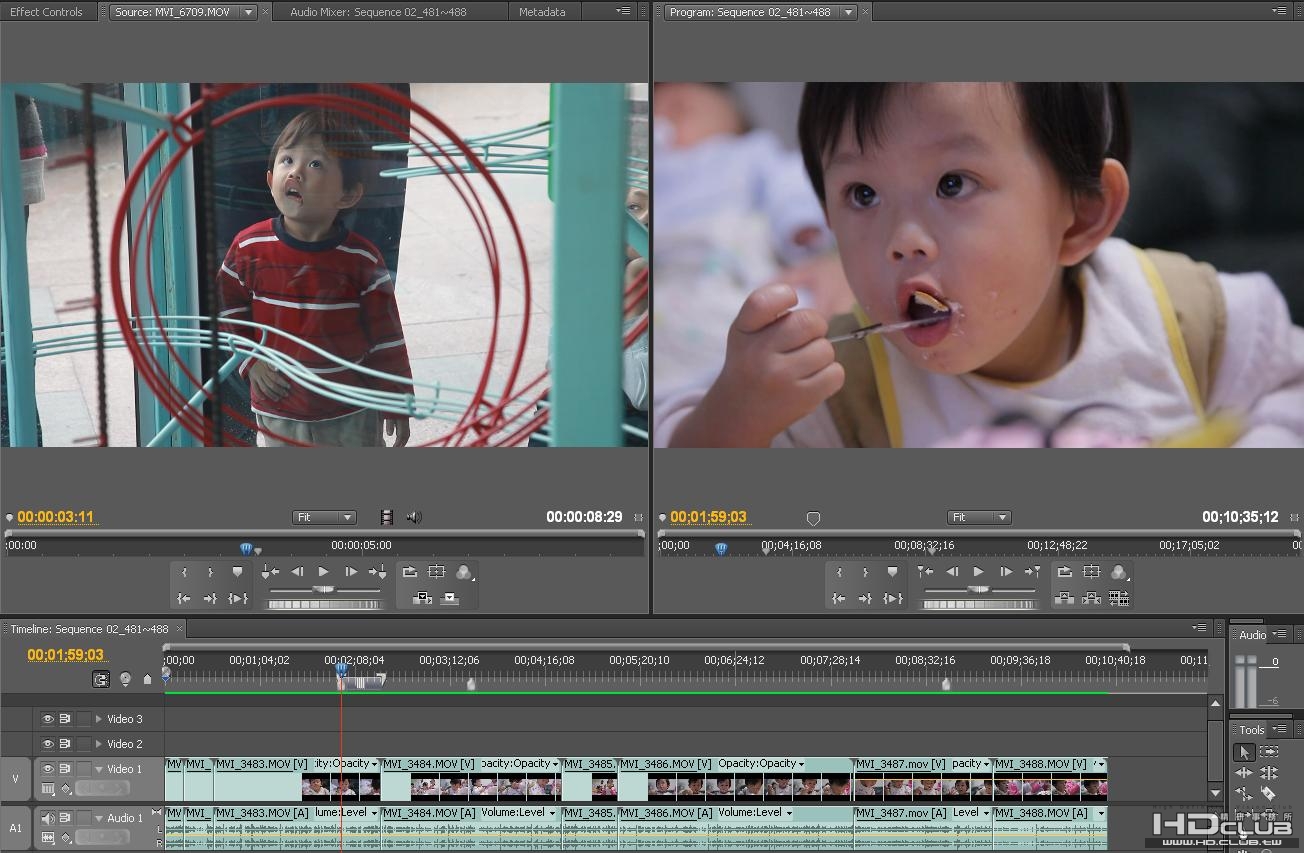Viewport: 1304px width, 853px height.
Task: Click Extract button in Program monitor
Action: pos(1091,598)
